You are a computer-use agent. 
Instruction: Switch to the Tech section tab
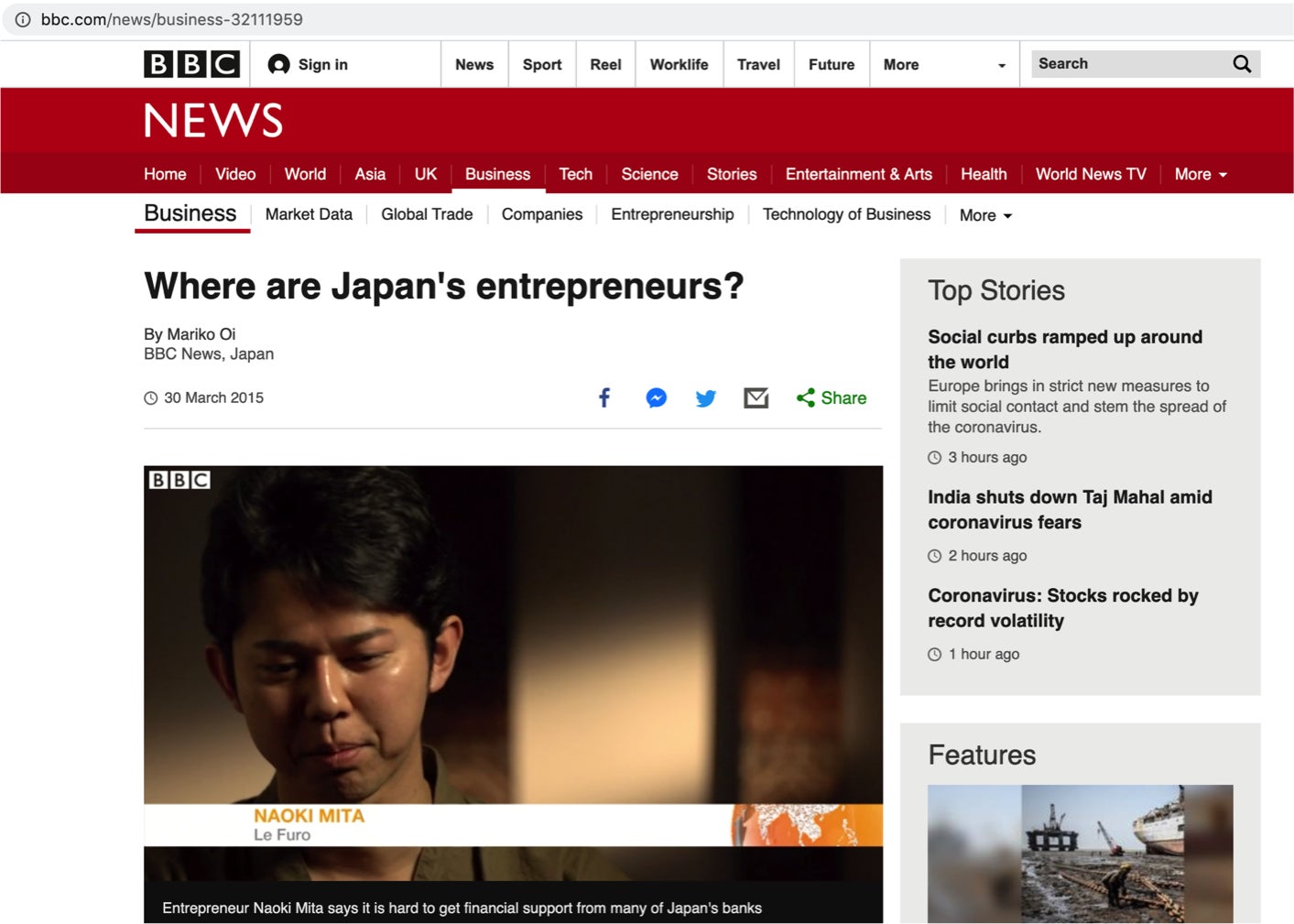(x=575, y=174)
